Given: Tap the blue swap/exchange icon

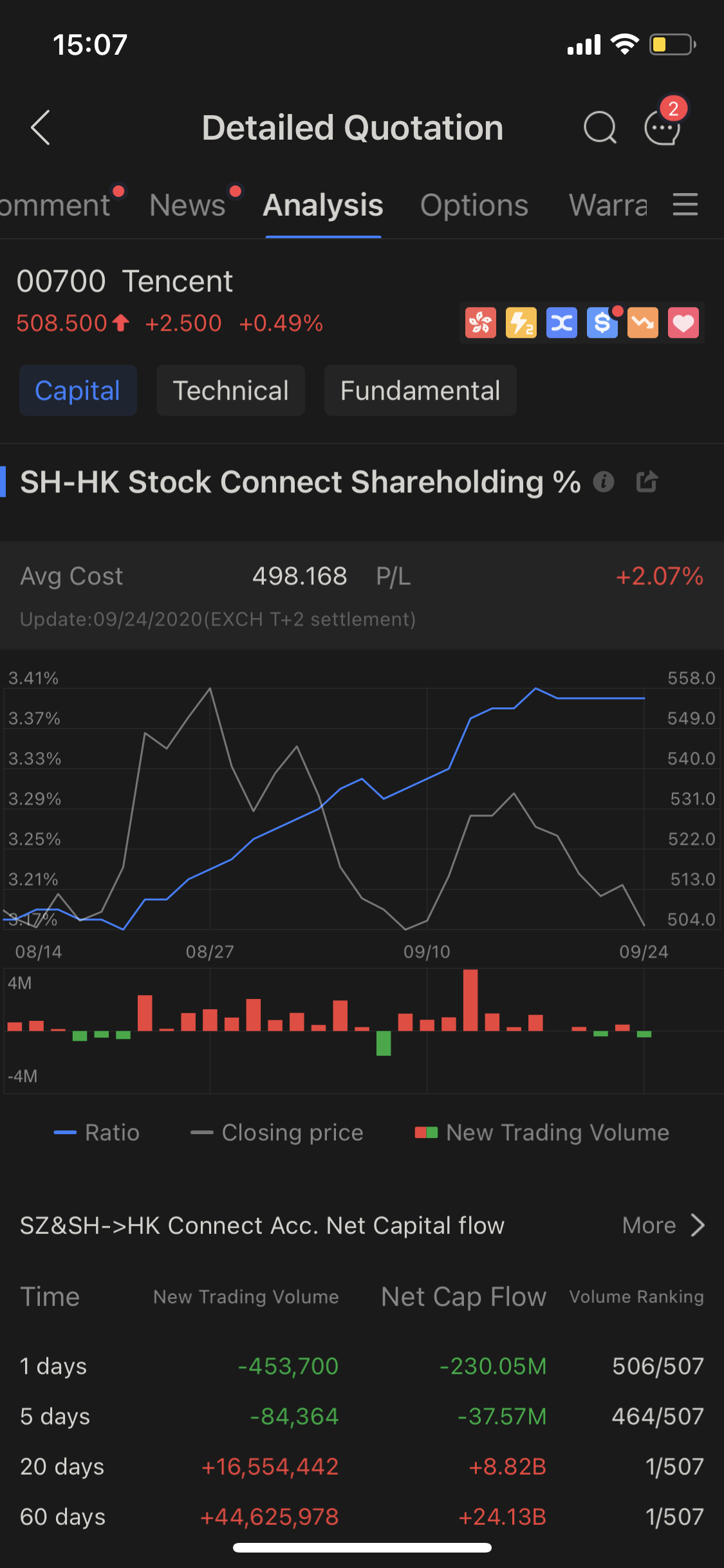Looking at the screenshot, I should (561, 322).
